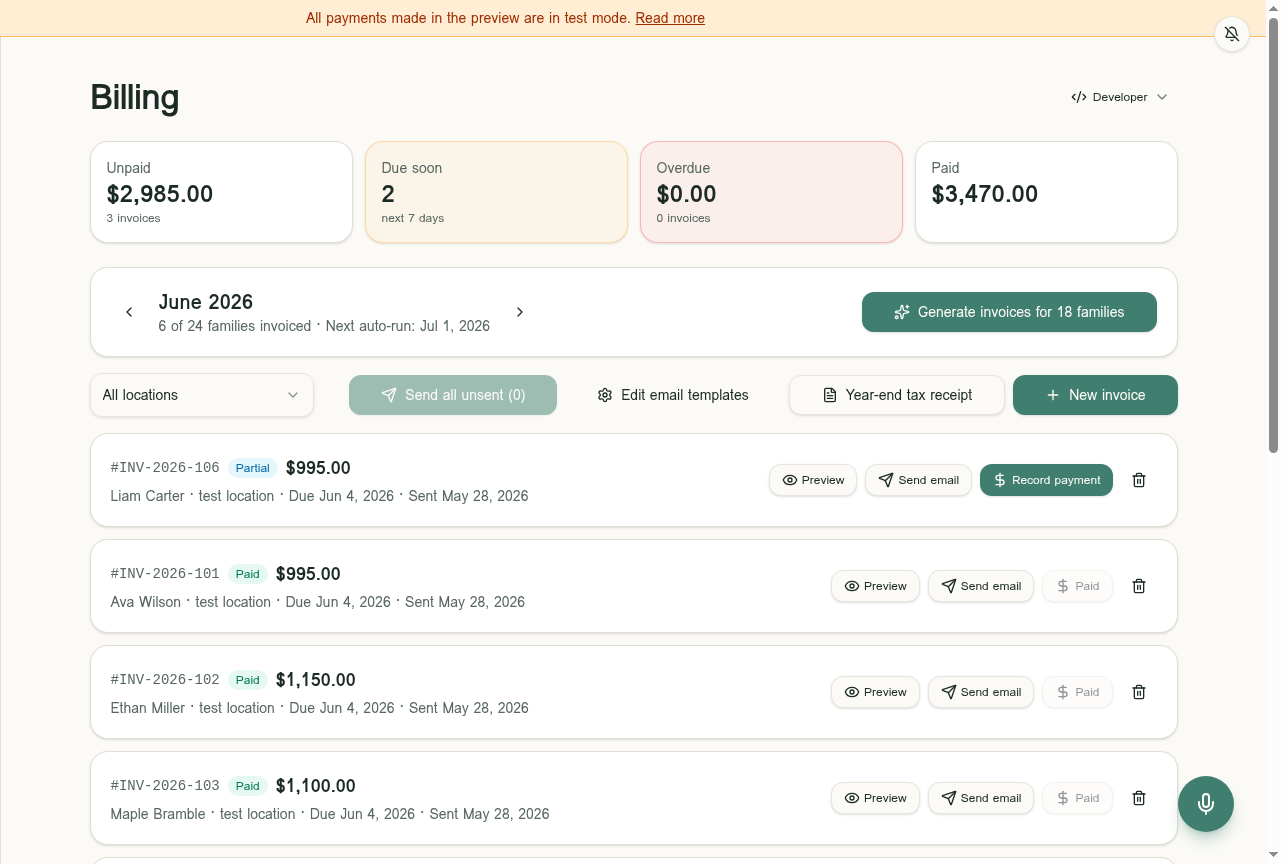
Task: Delete invoice INV-2026-102 with trash icon
Action: (x=1139, y=692)
